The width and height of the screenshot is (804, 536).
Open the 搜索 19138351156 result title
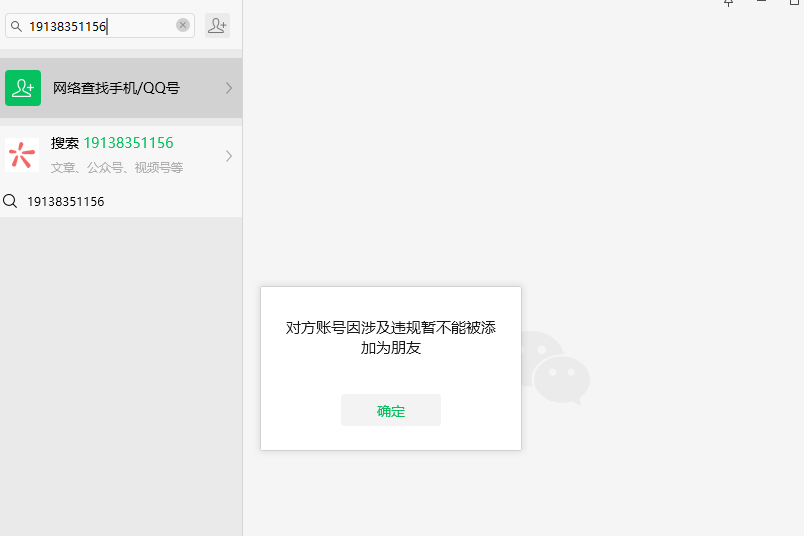[112, 143]
